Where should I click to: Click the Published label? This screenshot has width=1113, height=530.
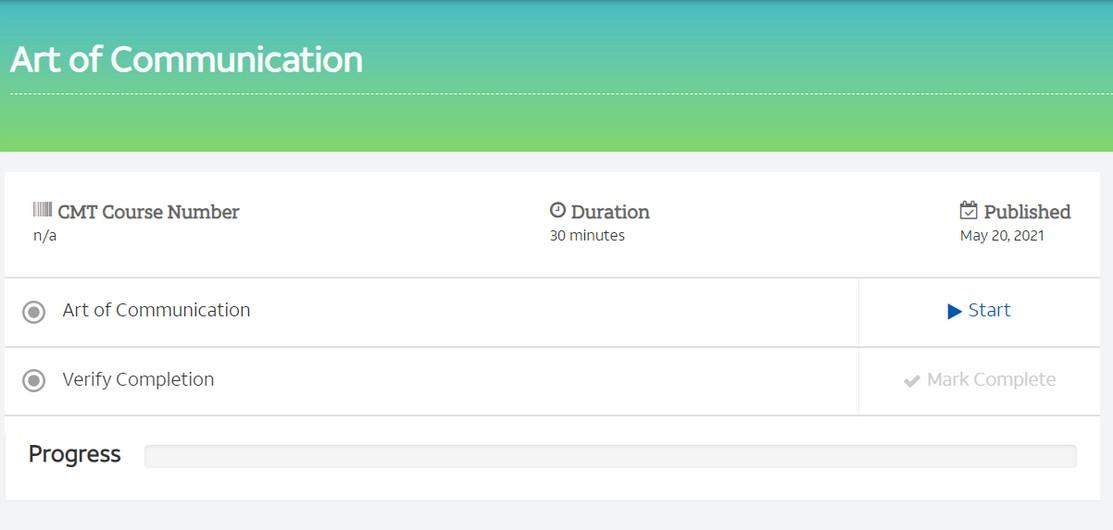click(x=1027, y=212)
